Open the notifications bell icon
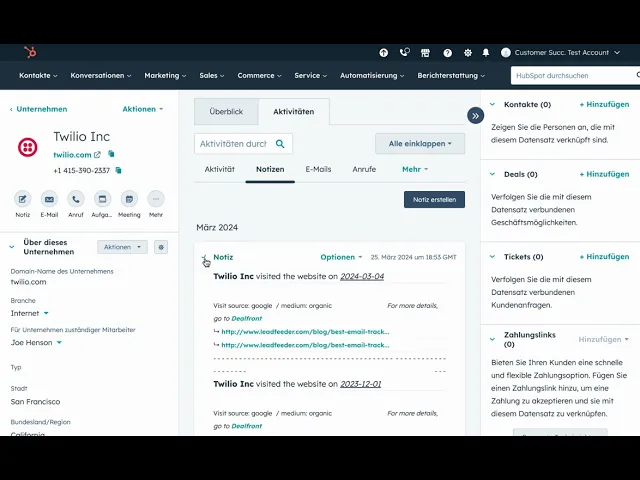This screenshot has width=640, height=480. [x=486, y=53]
